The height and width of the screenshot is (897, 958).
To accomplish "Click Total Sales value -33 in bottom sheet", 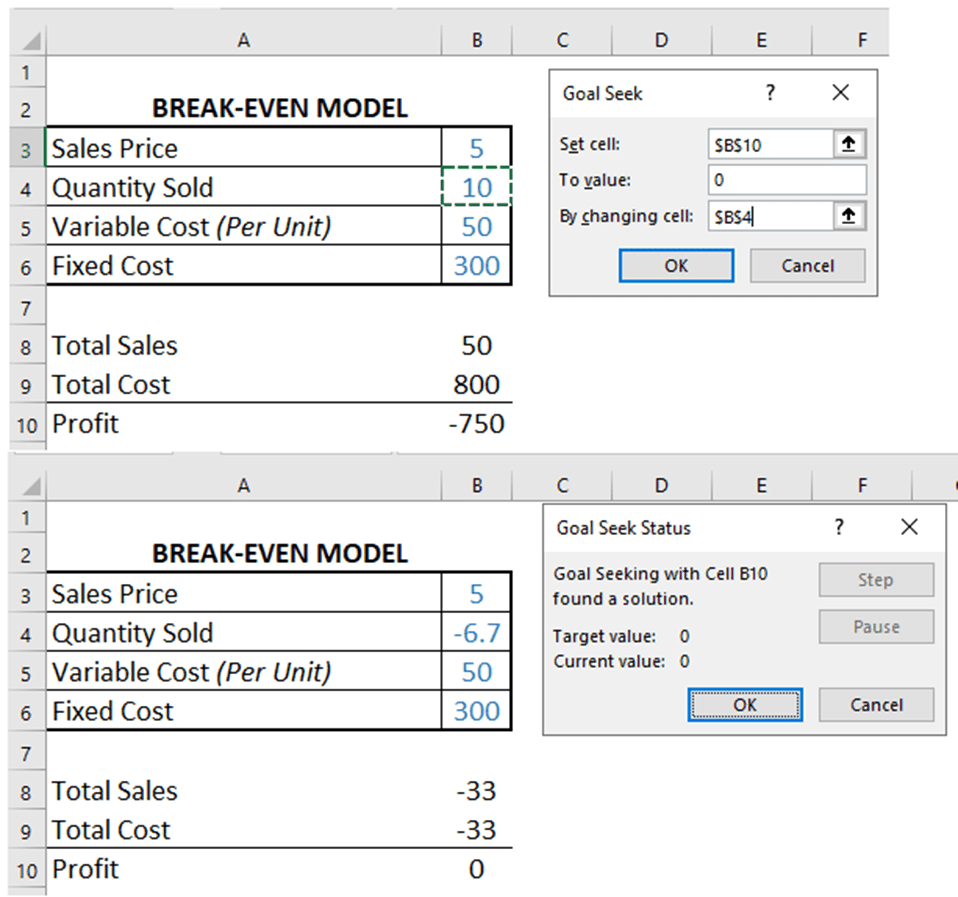I will click(x=477, y=791).
